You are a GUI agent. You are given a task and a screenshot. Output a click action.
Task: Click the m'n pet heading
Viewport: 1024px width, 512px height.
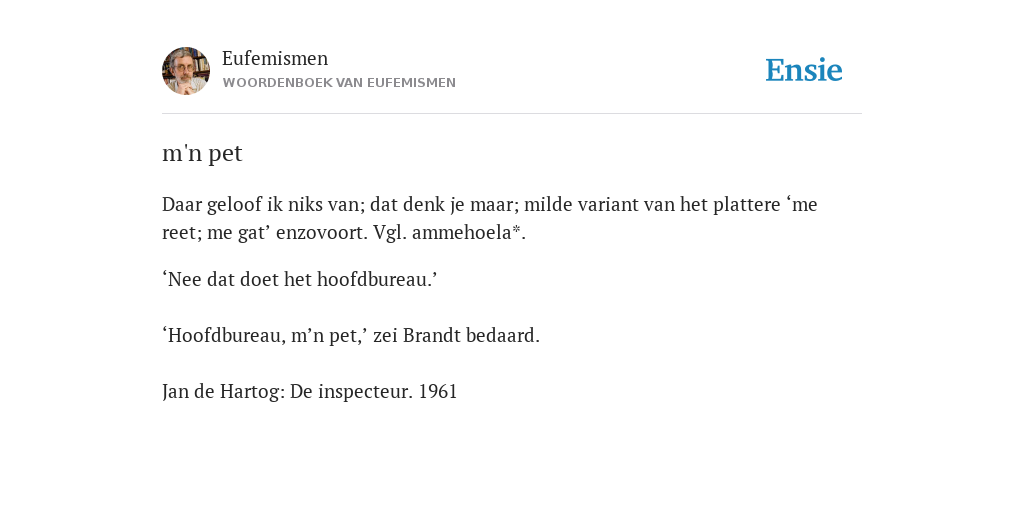tap(202, 153)
